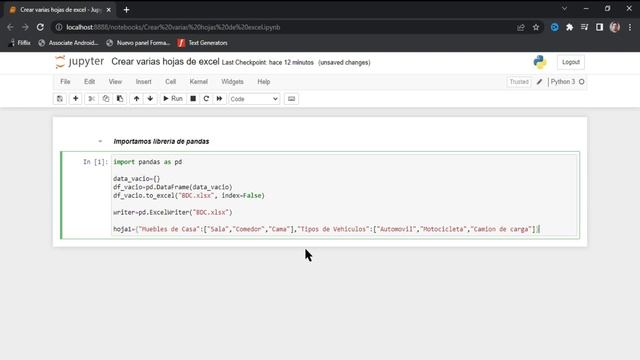This screenshot has width=640, height=360.
Task: Open the Extensions puzzle icon
Action: pyautogui.click(x=569, y=27)
